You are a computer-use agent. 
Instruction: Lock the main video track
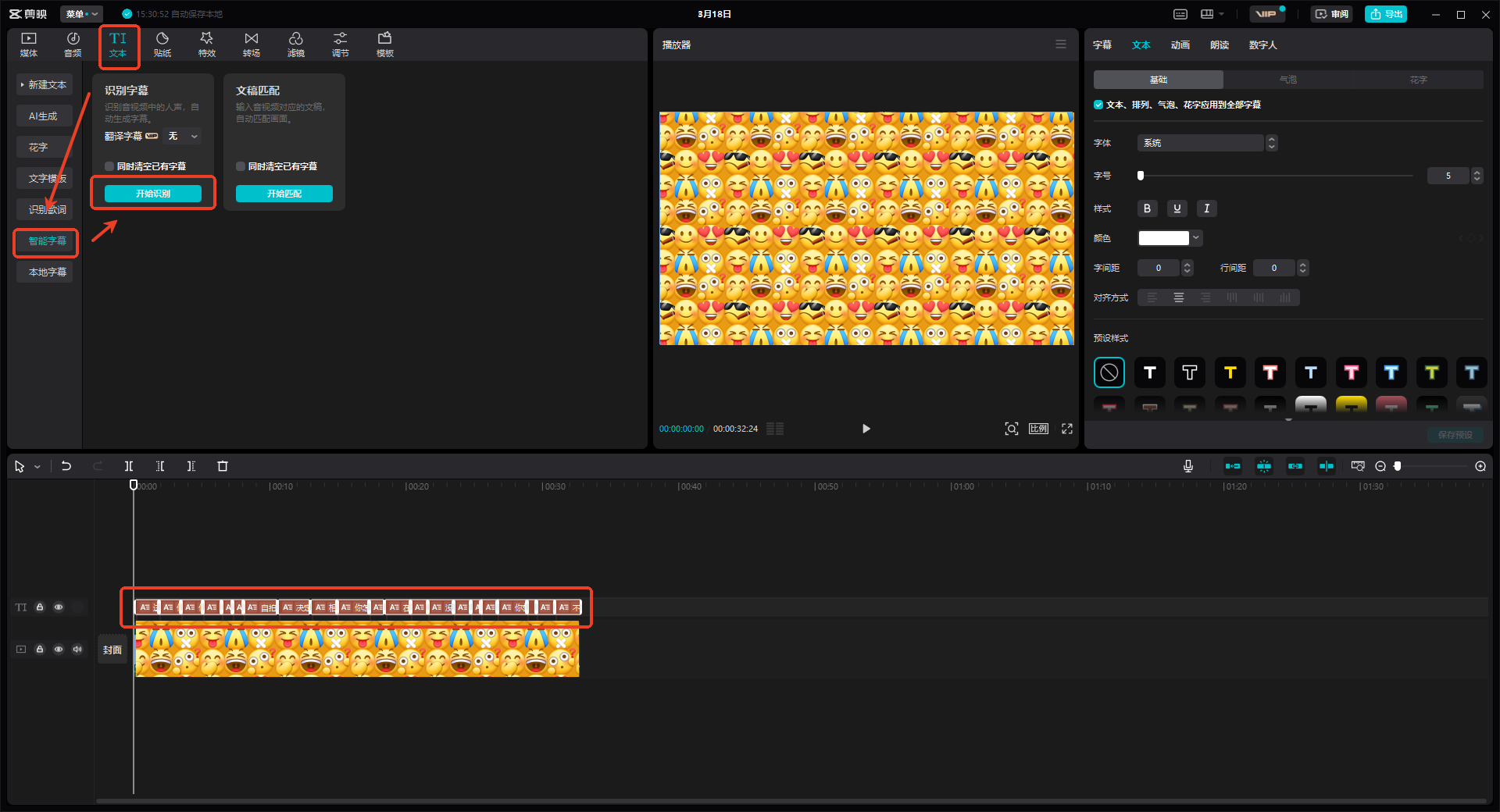(40, 650)
